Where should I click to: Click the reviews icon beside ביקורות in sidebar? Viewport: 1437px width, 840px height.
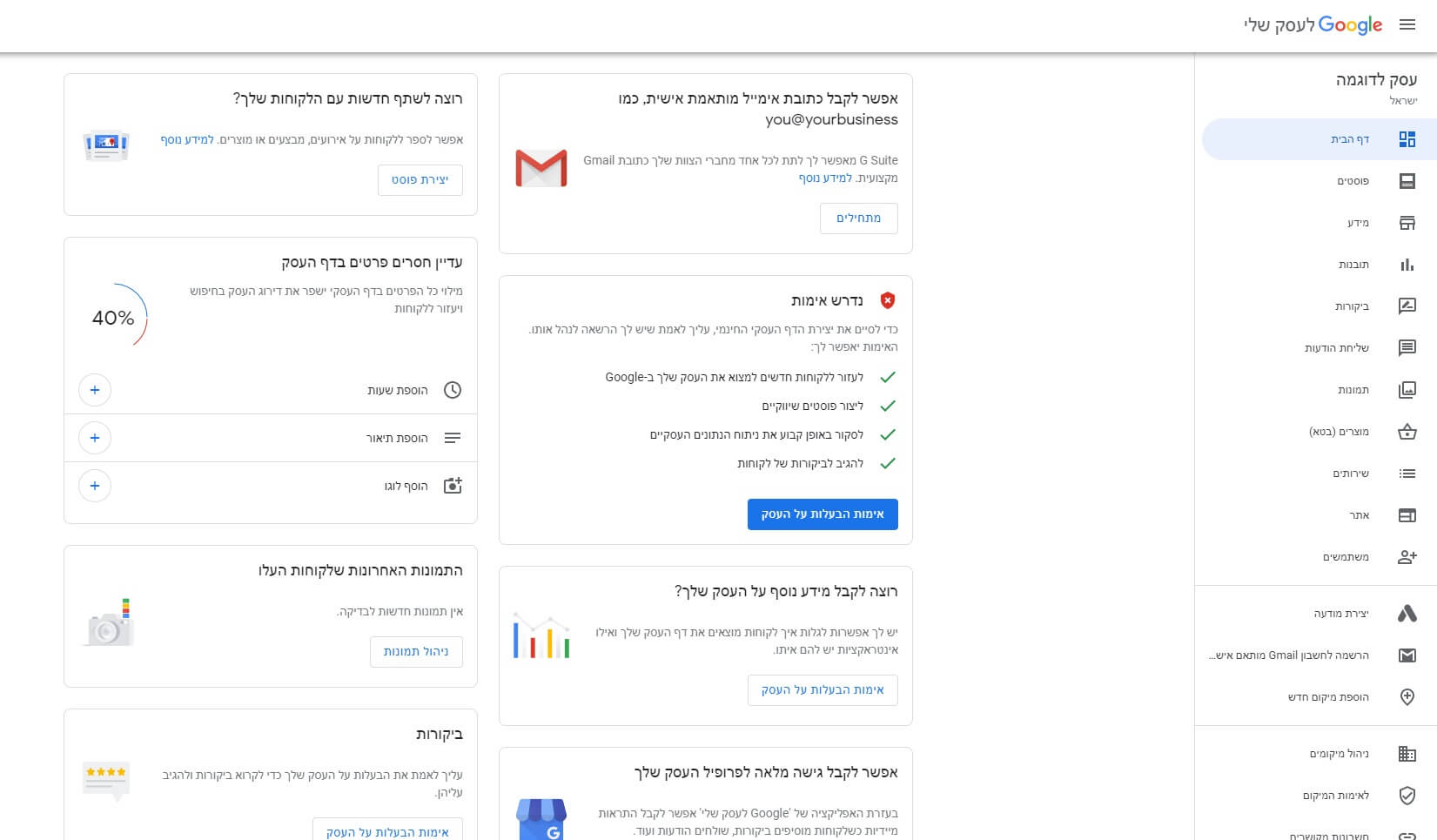point(1407,306)
